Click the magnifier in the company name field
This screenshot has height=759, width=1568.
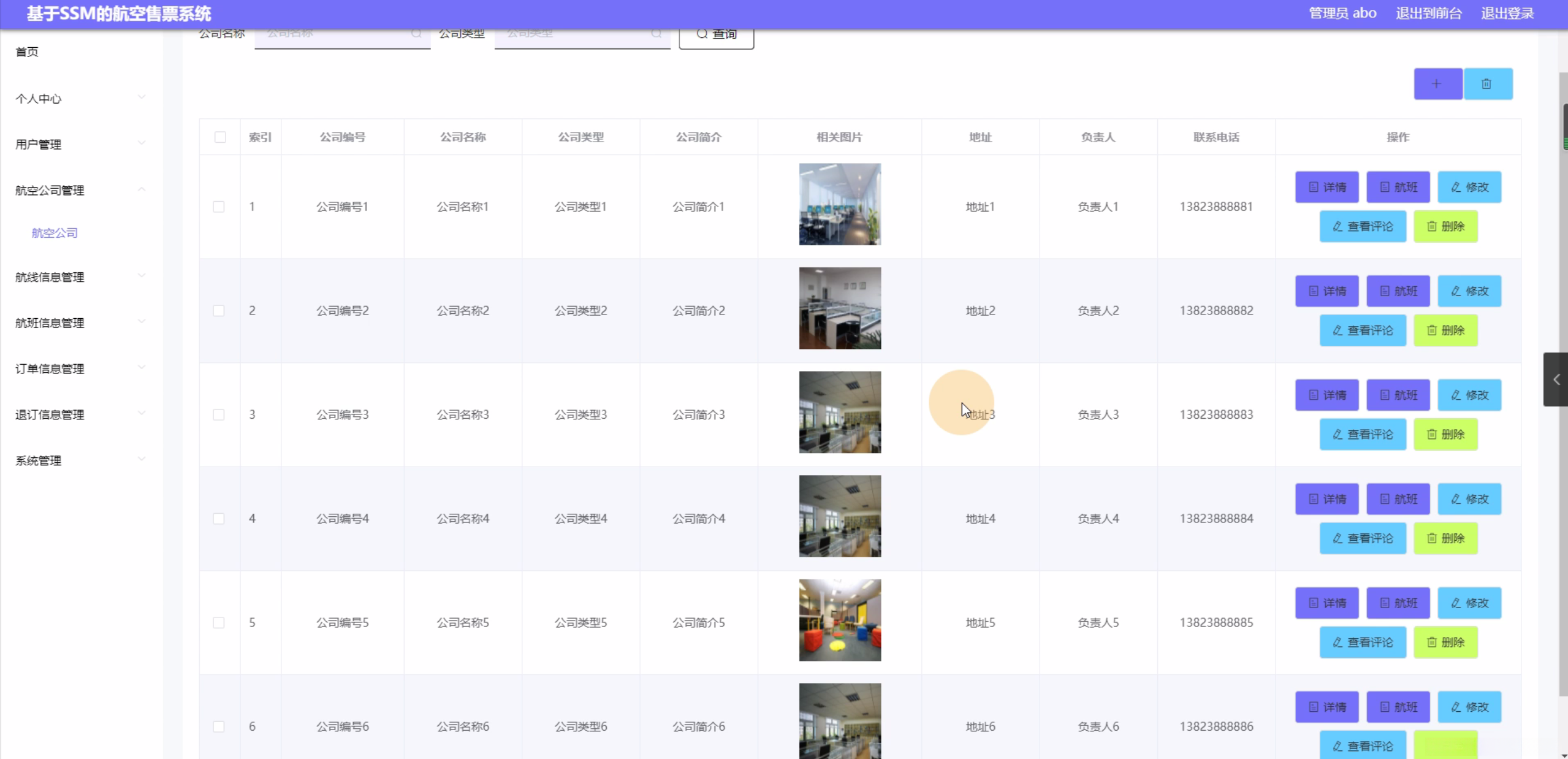pos(416,34)
